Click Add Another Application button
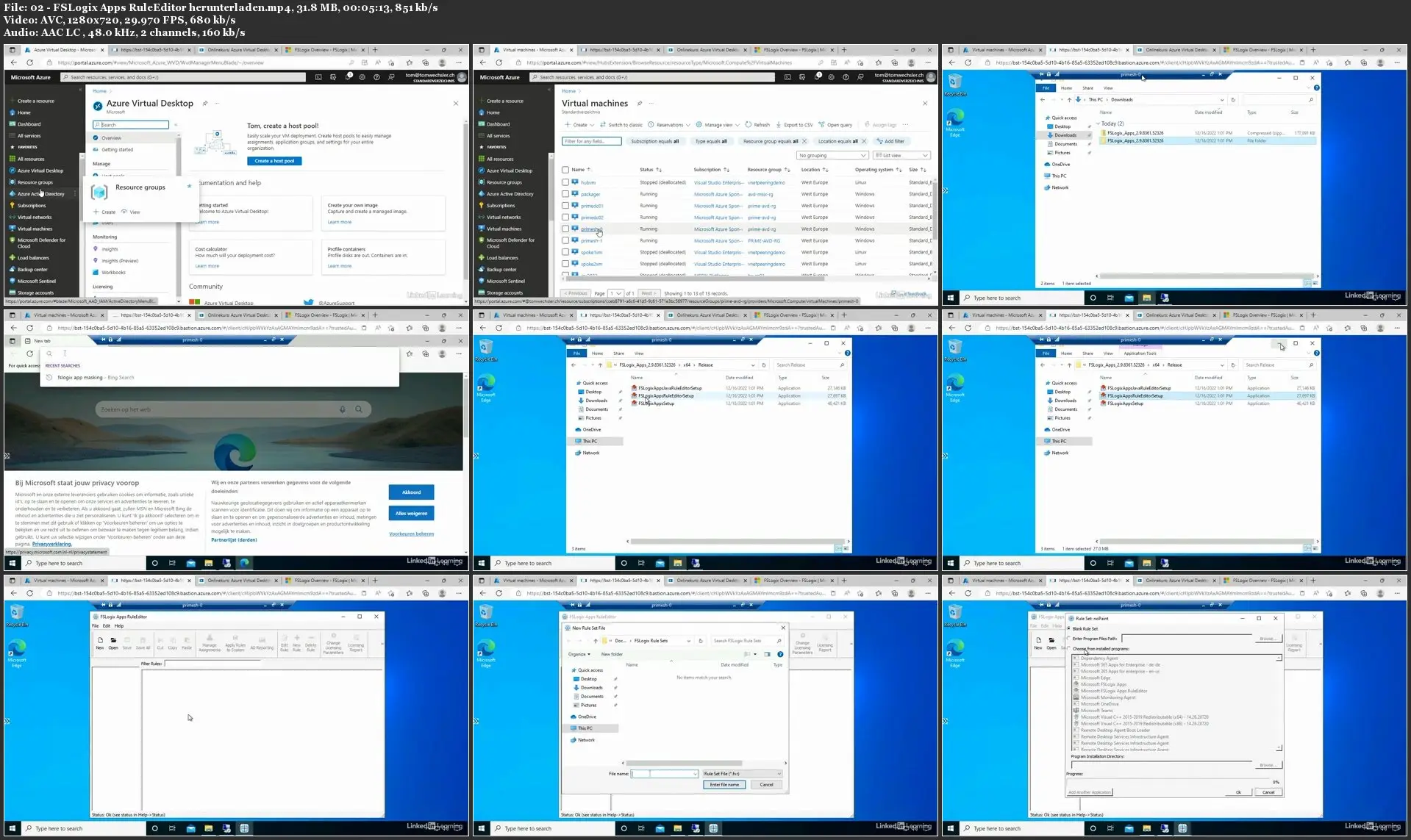The image size is (1411, 840). point(1090,792)
